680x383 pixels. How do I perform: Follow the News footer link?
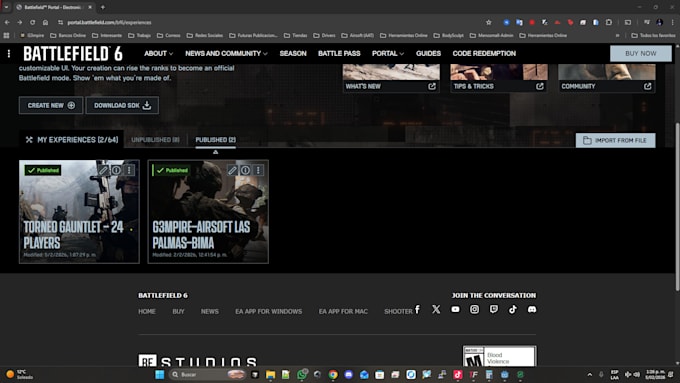click(x=209, y=311)
